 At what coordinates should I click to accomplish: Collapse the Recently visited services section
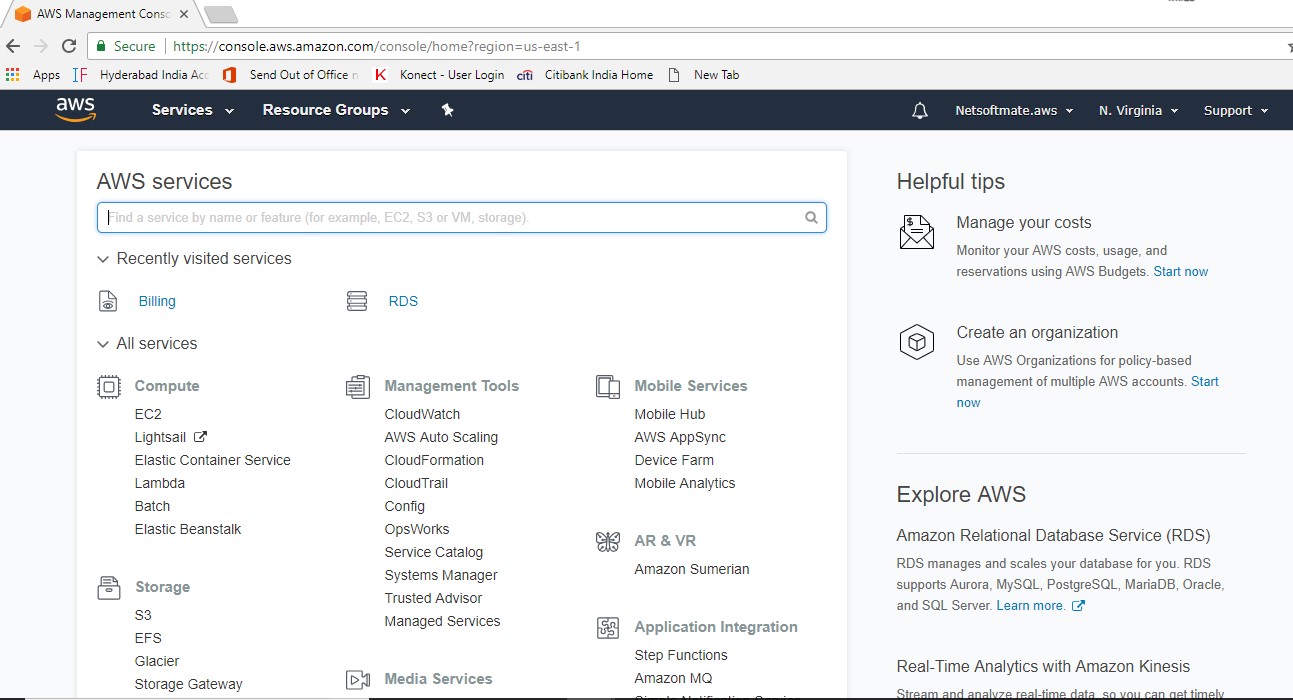coord(103,258)
